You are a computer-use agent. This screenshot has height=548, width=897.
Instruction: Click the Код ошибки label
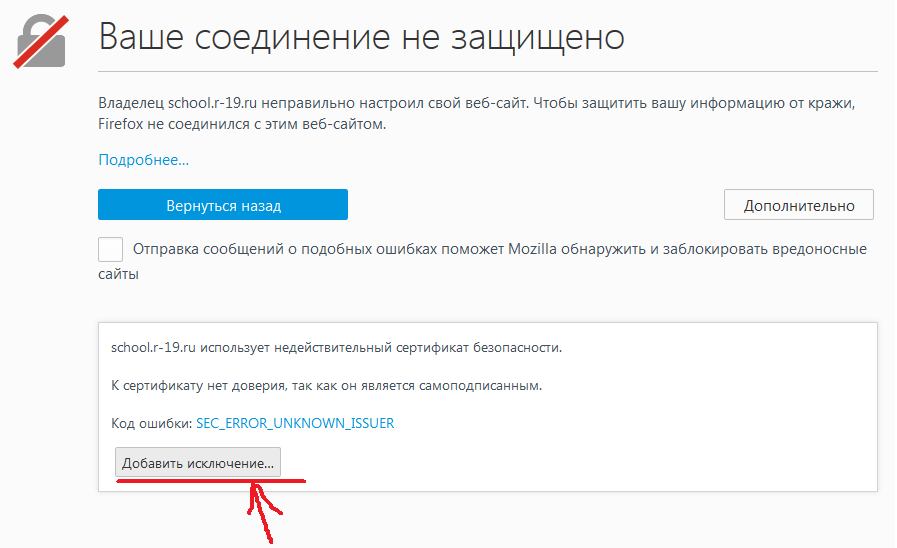tap(152, 424)
